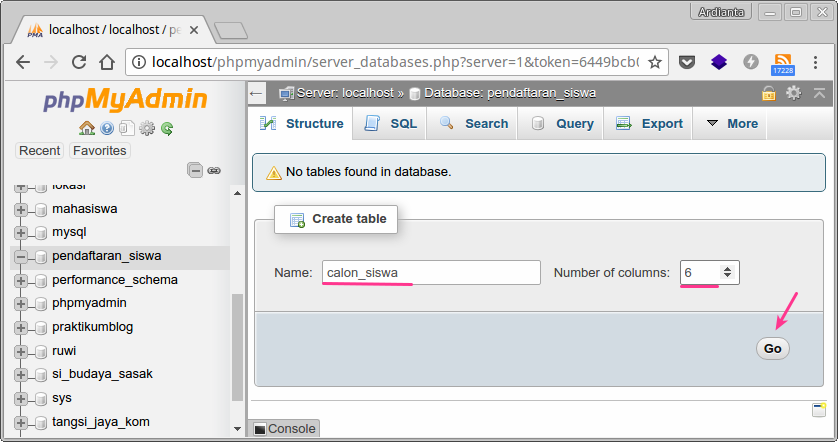This screenshot has width=838, height=442.
Task: Open page settings gear in top bar
Action: click(x=794, y=93)
